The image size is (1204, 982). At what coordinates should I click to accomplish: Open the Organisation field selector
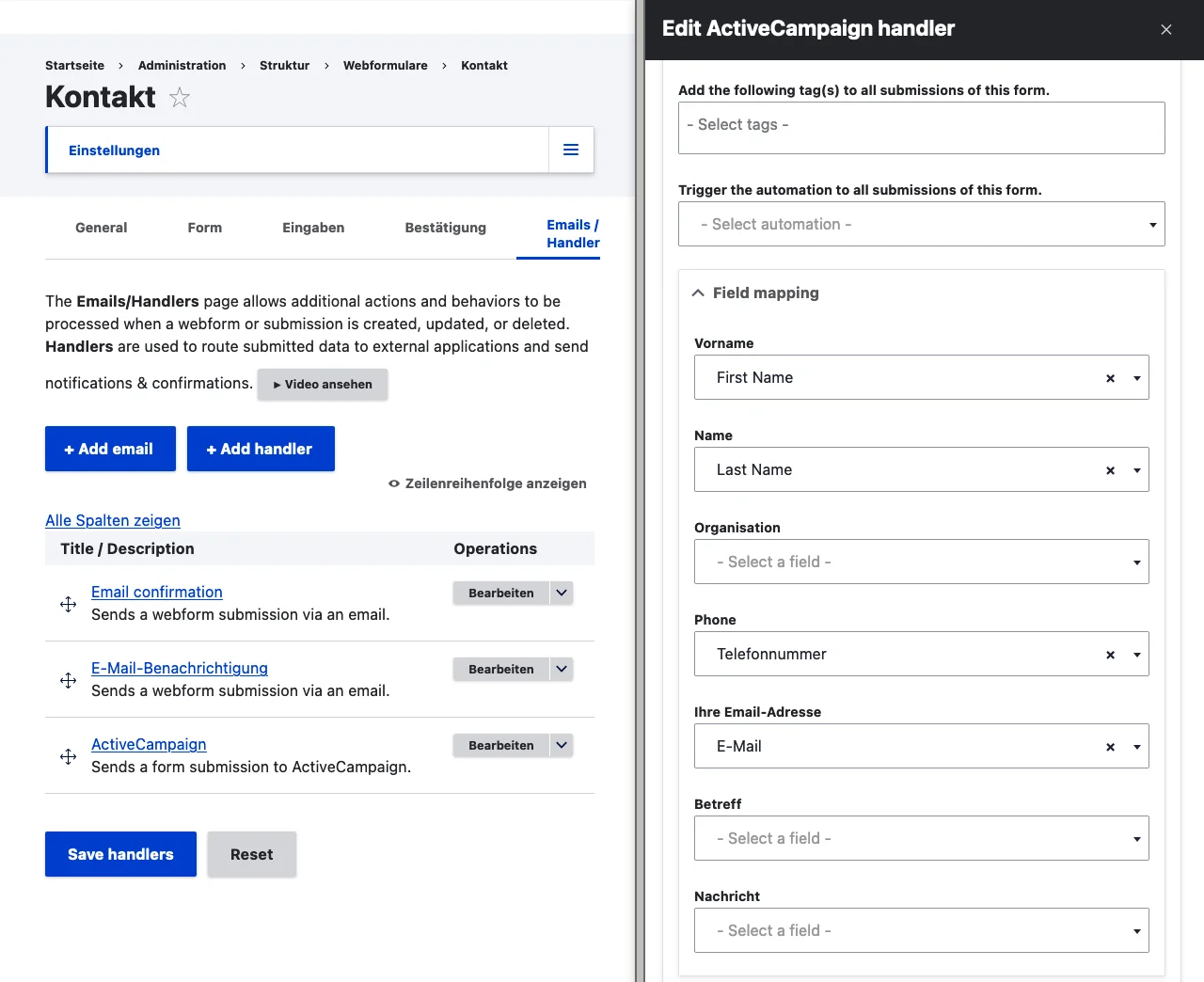coord(922,562)
